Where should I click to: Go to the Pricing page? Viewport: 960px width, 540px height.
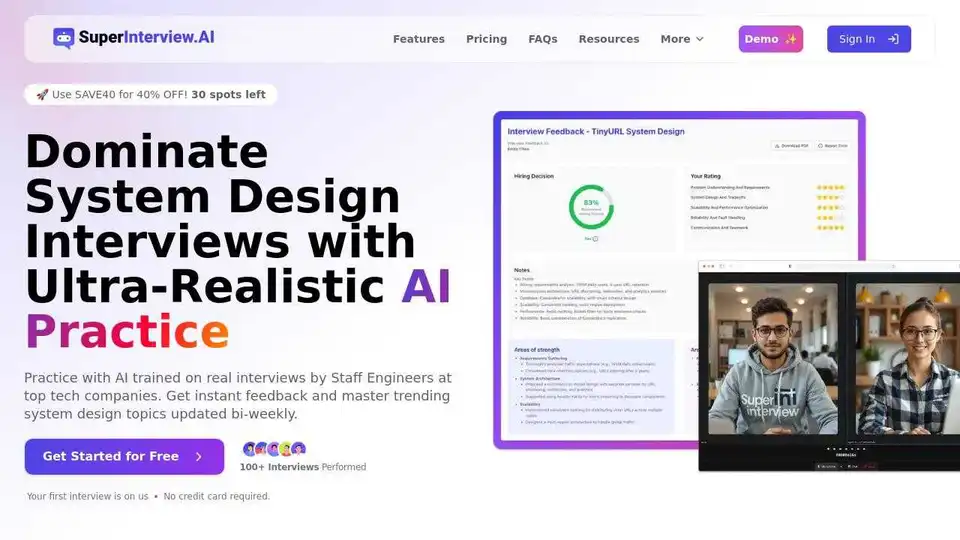click(x=487, y=39)
